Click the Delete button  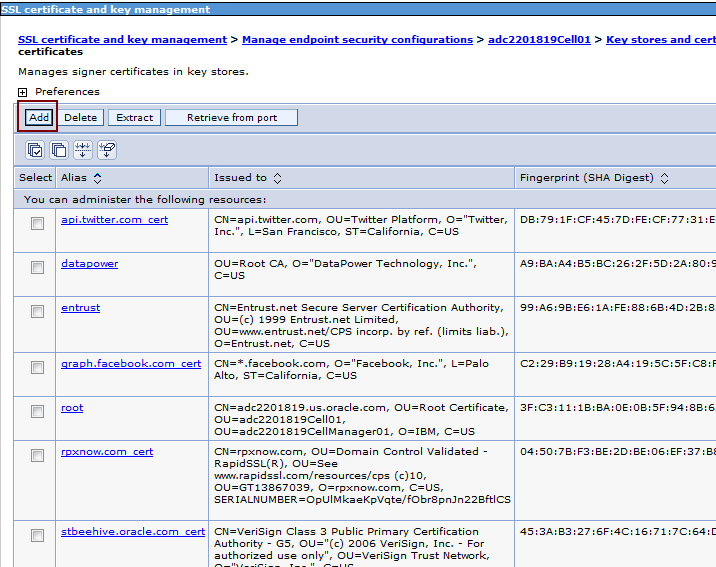(80, 117)
